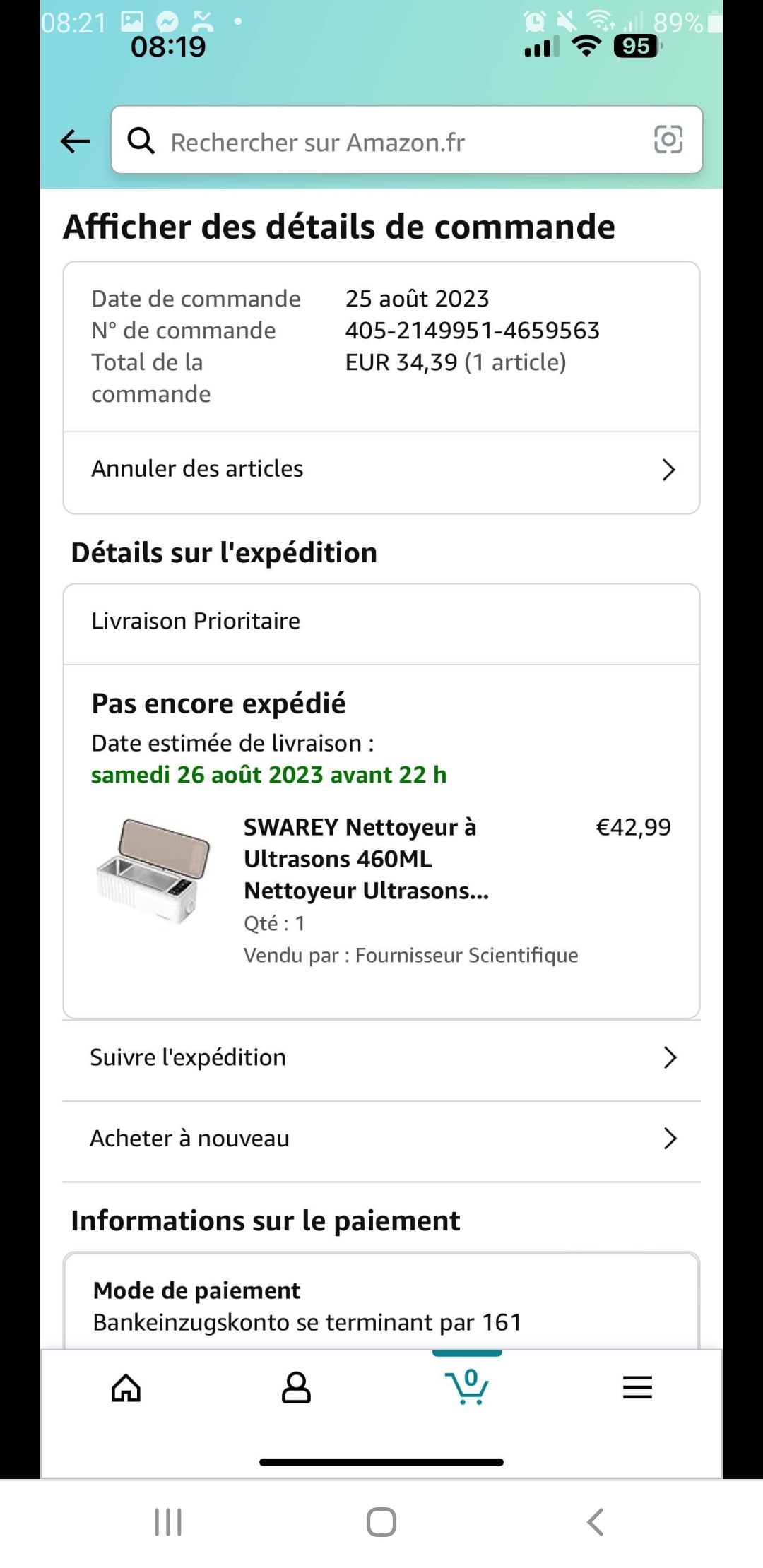Open the hamburger menu icon
Image resolution: width=763 pixels, height=1568 pixels.
(x=637, y=1388)
